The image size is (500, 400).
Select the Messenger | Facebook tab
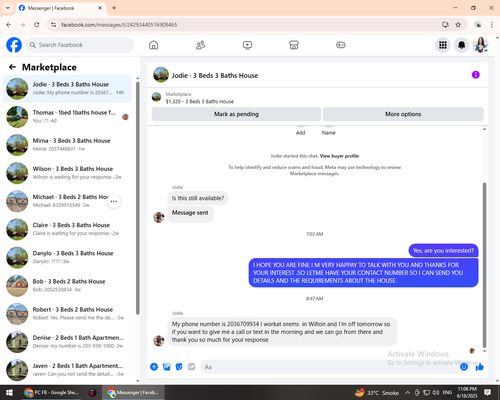[x=61, y=8]
